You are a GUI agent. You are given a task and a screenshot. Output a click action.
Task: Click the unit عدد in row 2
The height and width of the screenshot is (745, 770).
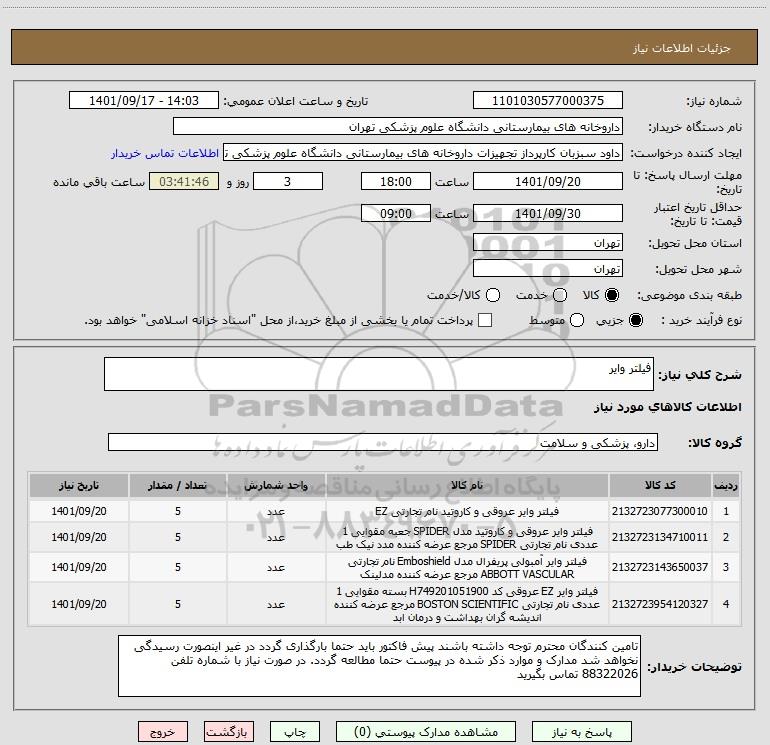pyautogui.click(x=276, y=538)
